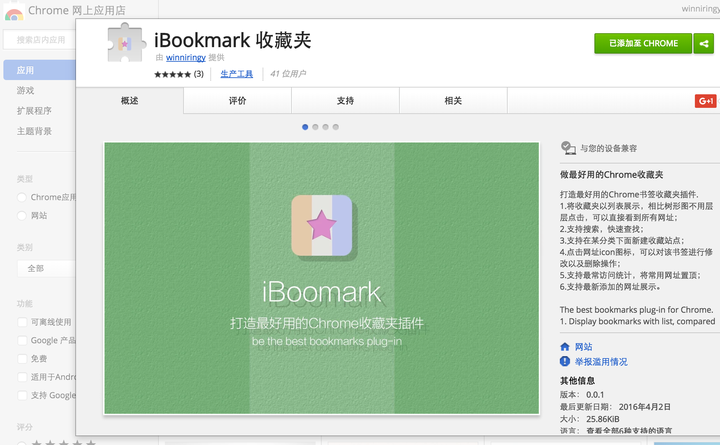Select the fourth carousel dot
Viewport: 720px width, 445px height.
[x=336, y=127]
